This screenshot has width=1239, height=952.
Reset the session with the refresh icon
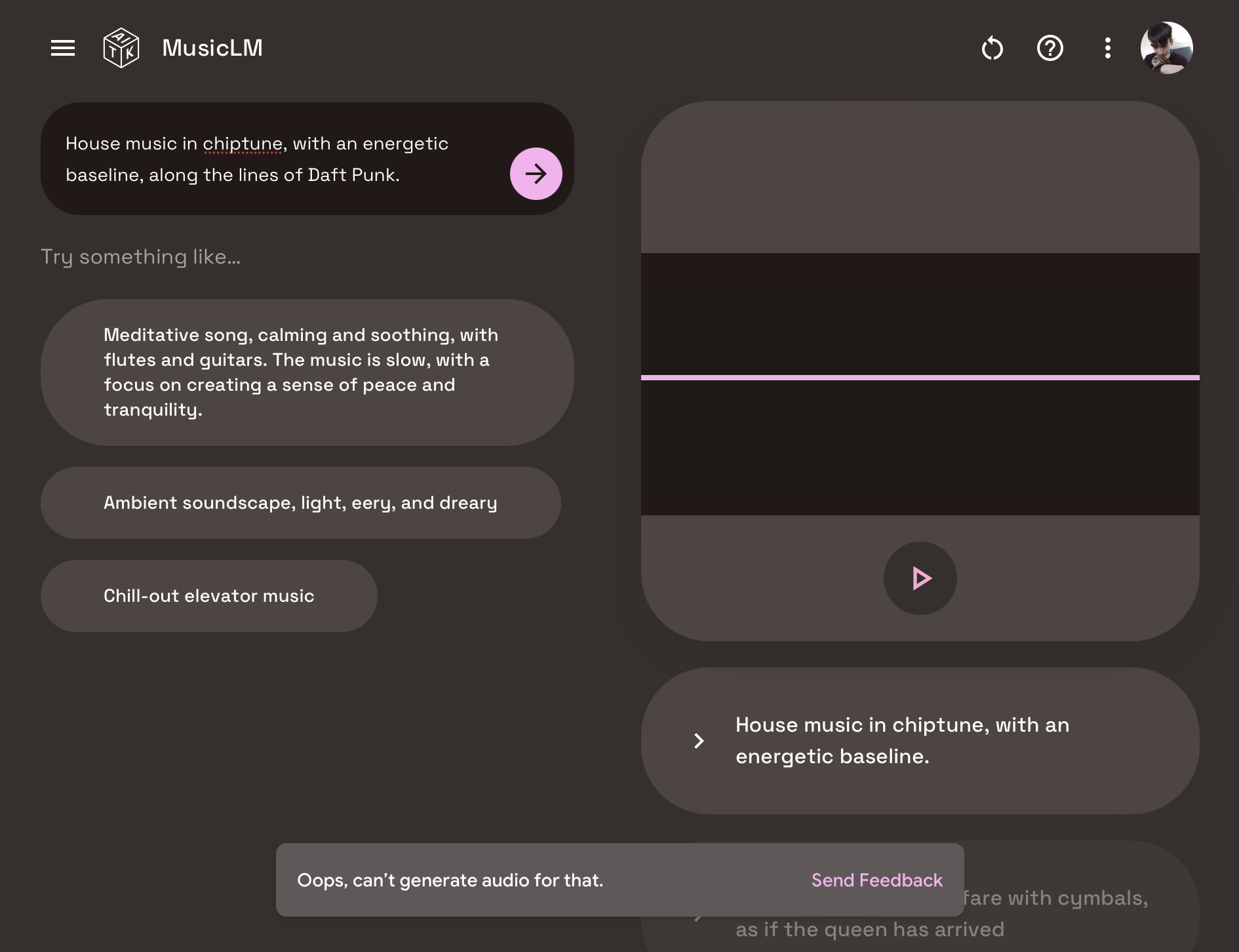coord(992,48)
